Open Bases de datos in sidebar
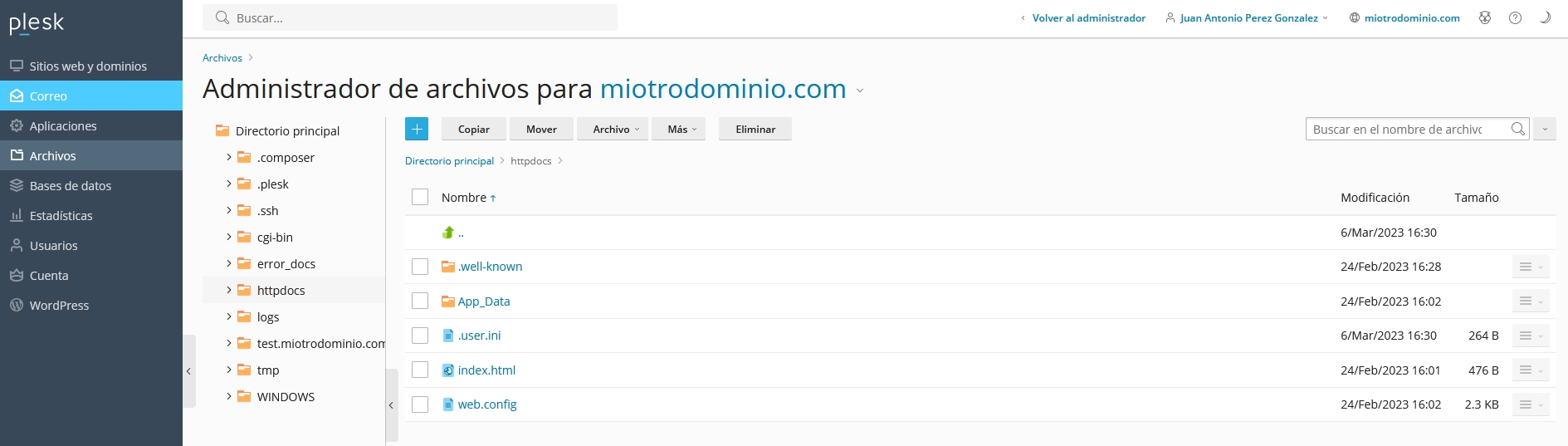1568x446 pixels. pos(70,186)
